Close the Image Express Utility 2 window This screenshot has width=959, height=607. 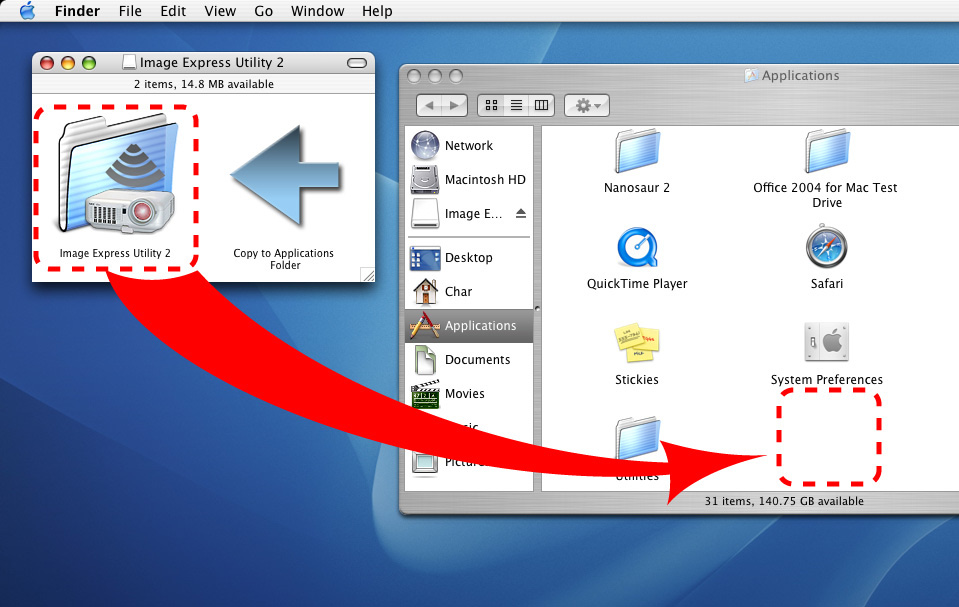pos(47,62)
